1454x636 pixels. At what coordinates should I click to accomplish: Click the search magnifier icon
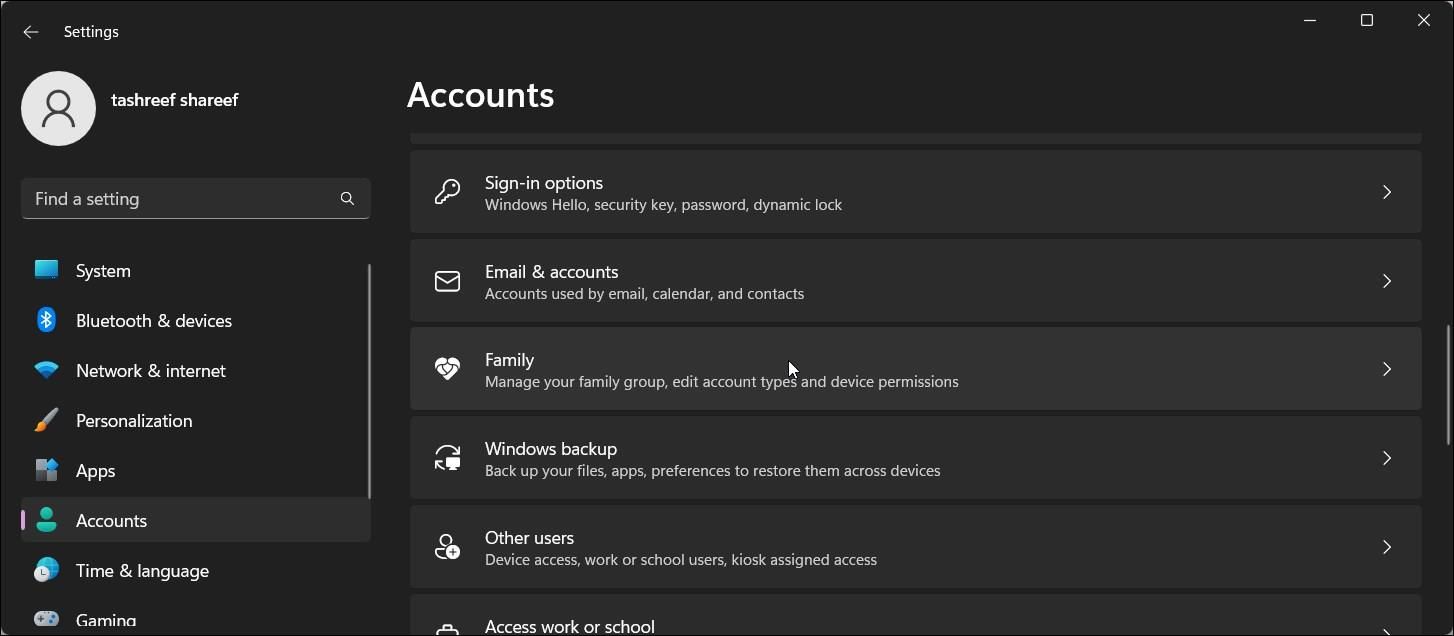(x=347, y=199)
